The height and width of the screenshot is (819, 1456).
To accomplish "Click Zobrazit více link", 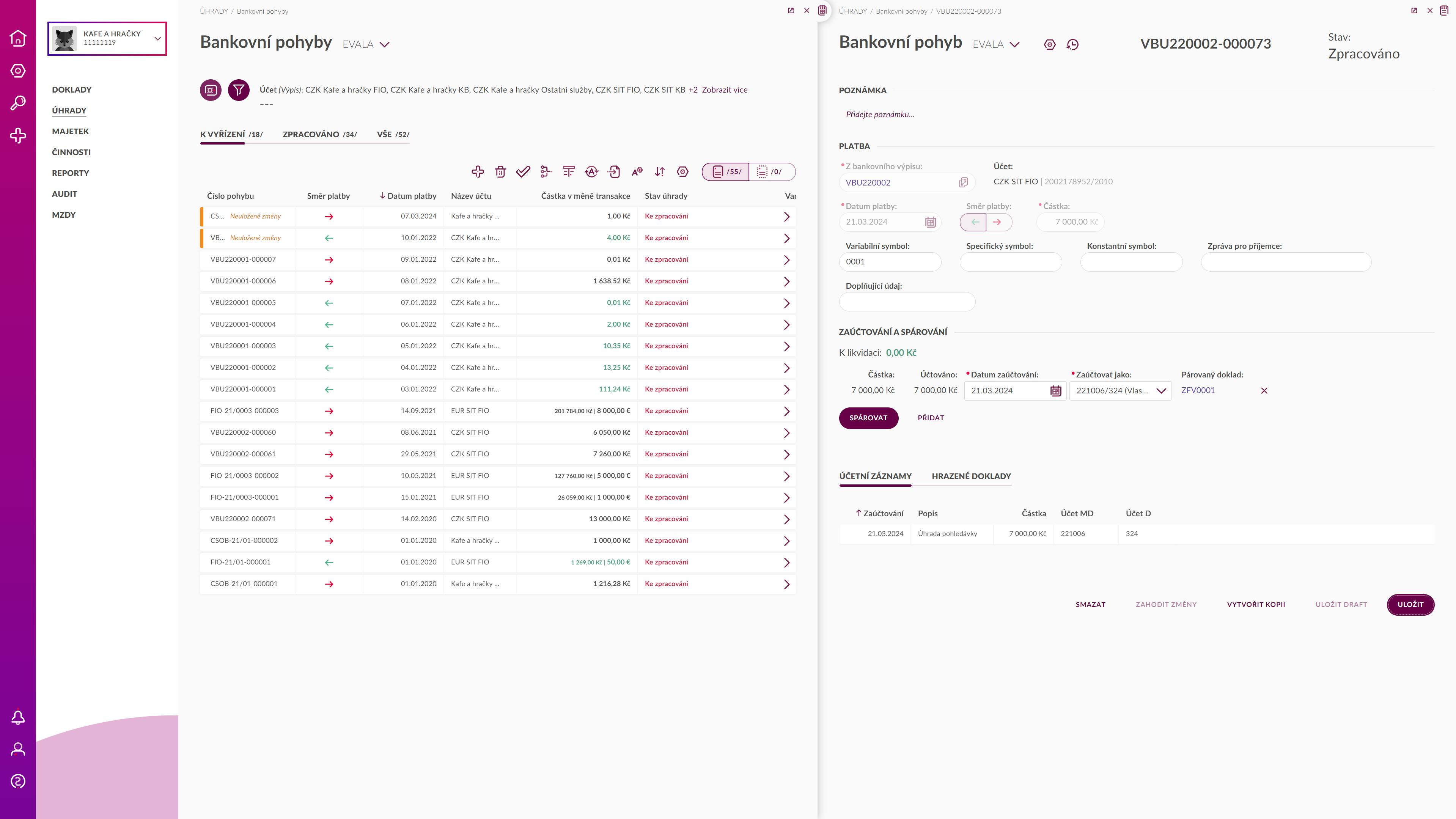I will point(725,90).
